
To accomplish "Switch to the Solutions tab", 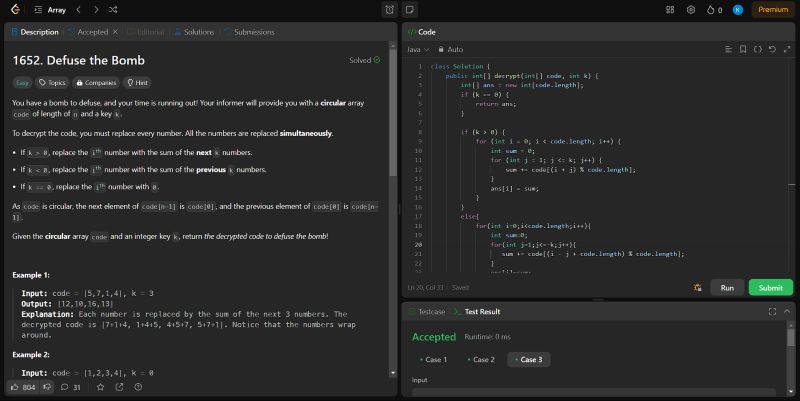I will 194,32.
